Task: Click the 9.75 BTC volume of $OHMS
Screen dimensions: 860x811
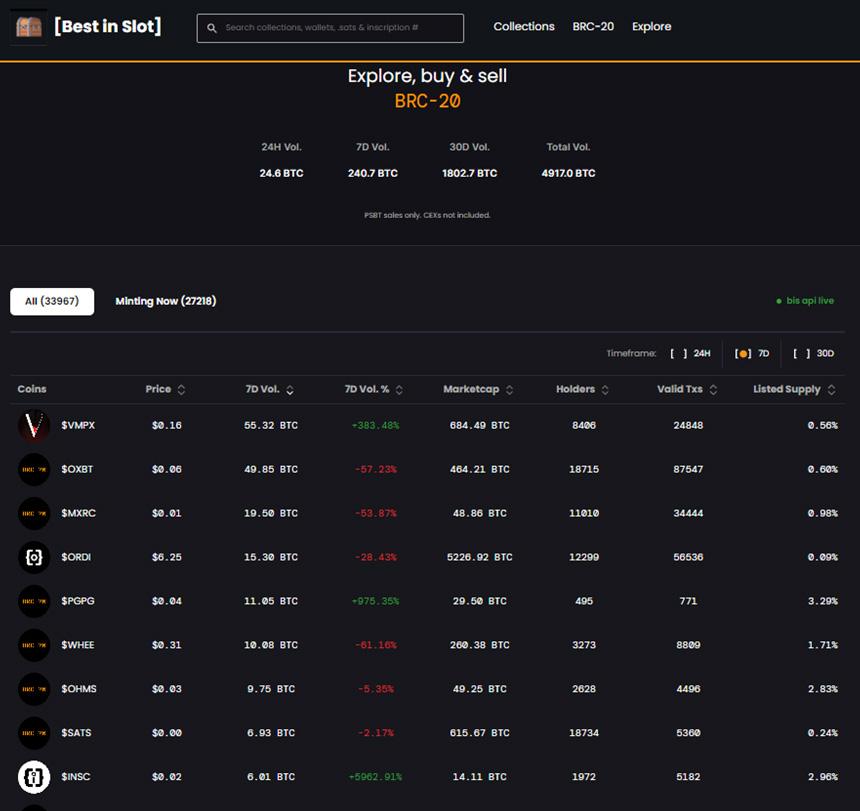Action: 271,689
